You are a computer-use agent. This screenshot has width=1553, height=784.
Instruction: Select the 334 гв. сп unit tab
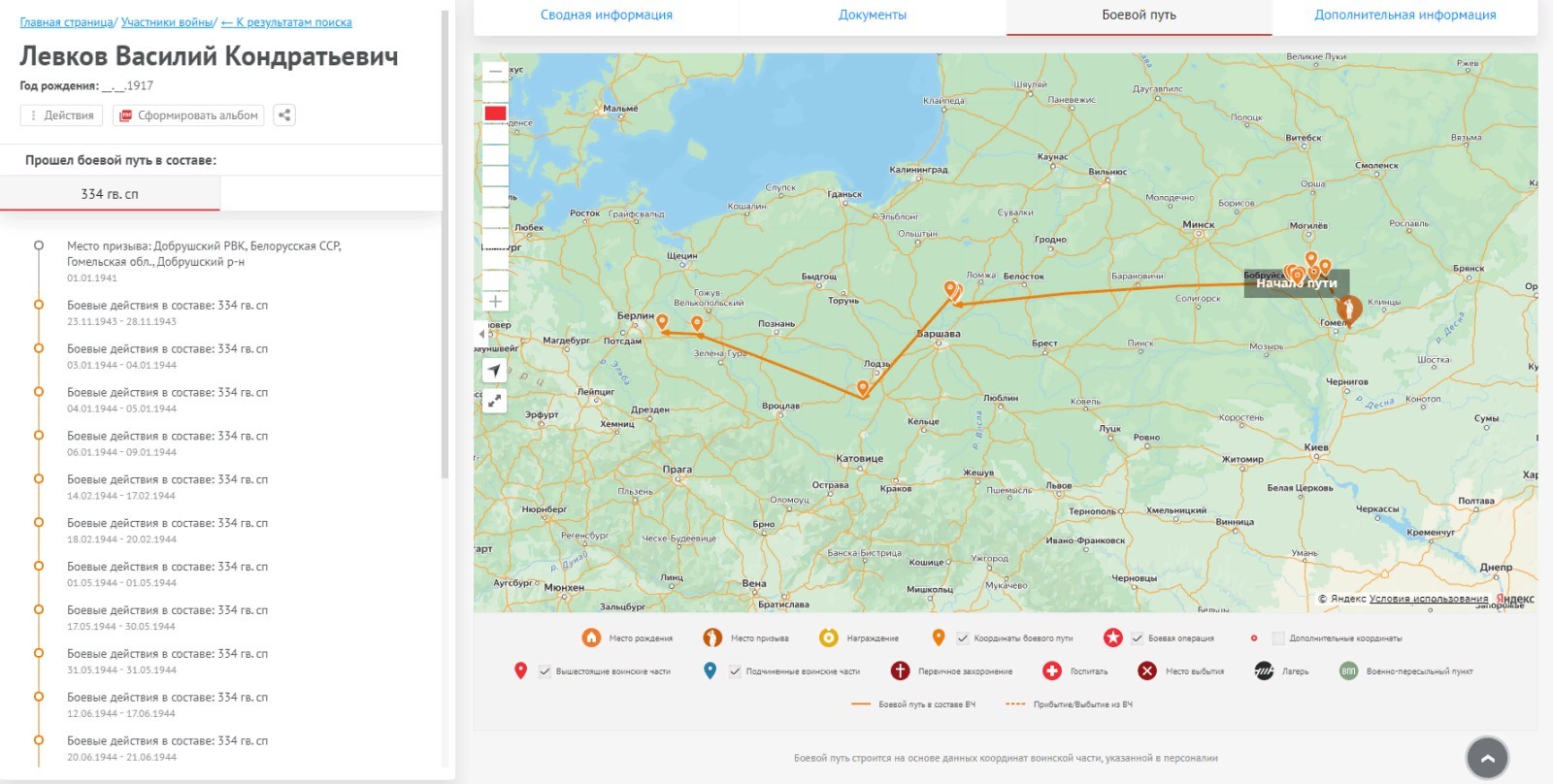pos(110,194)
